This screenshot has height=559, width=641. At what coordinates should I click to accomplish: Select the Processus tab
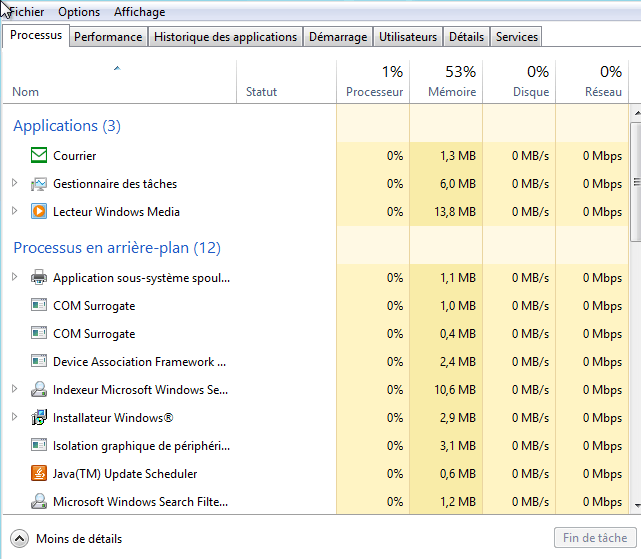36,36
